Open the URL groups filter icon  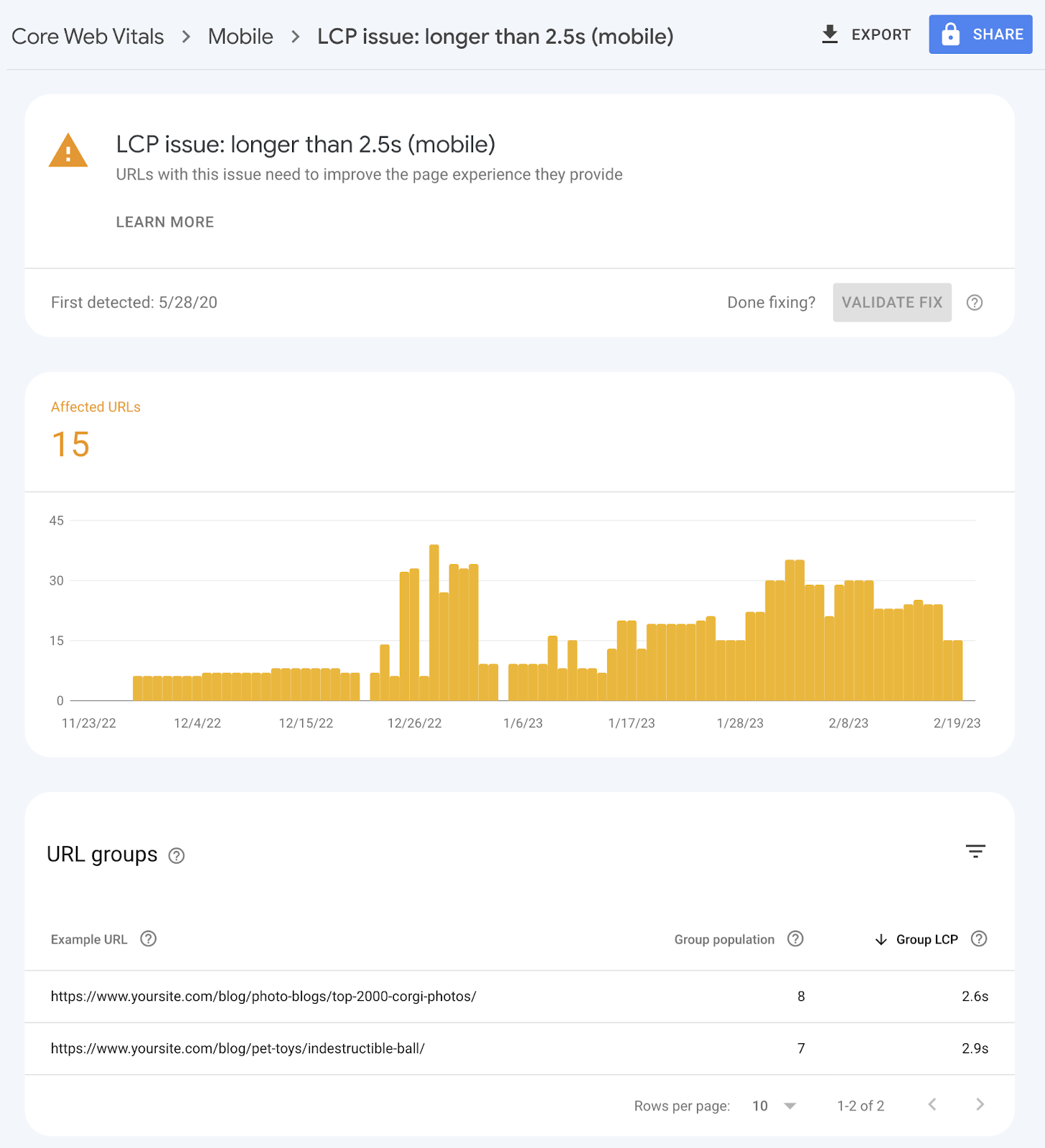click(975, 852)
